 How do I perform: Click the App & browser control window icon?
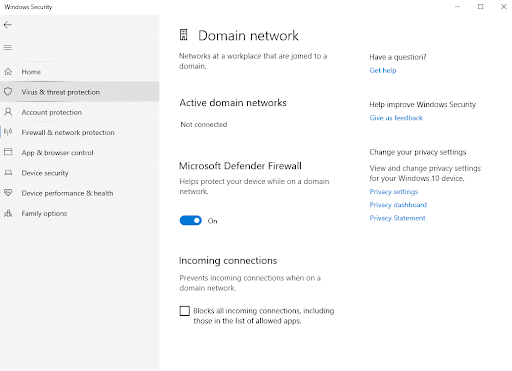click(8, 152)
